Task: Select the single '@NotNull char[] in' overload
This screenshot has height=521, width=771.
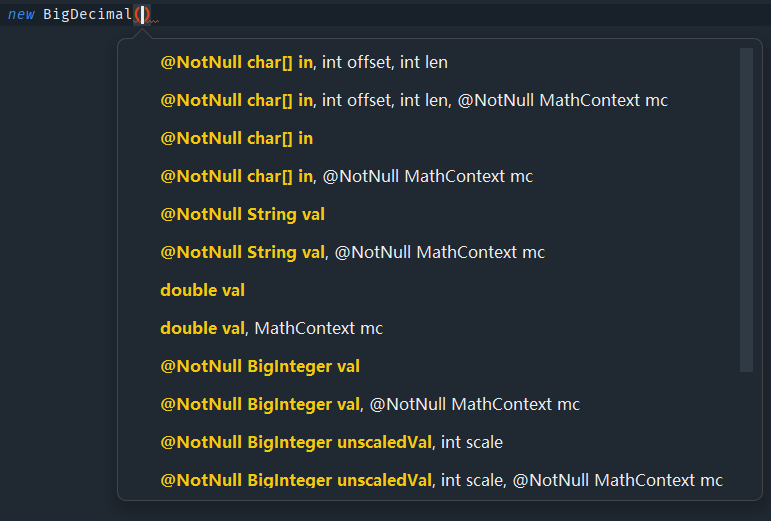Action: (237, 138)
